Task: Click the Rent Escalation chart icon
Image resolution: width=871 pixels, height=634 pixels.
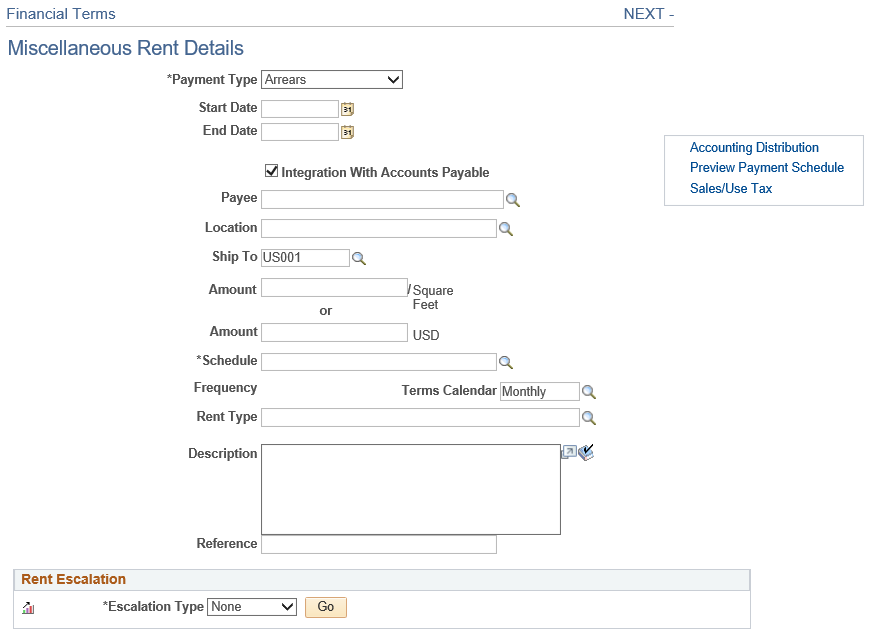Action: pos(27,608)
